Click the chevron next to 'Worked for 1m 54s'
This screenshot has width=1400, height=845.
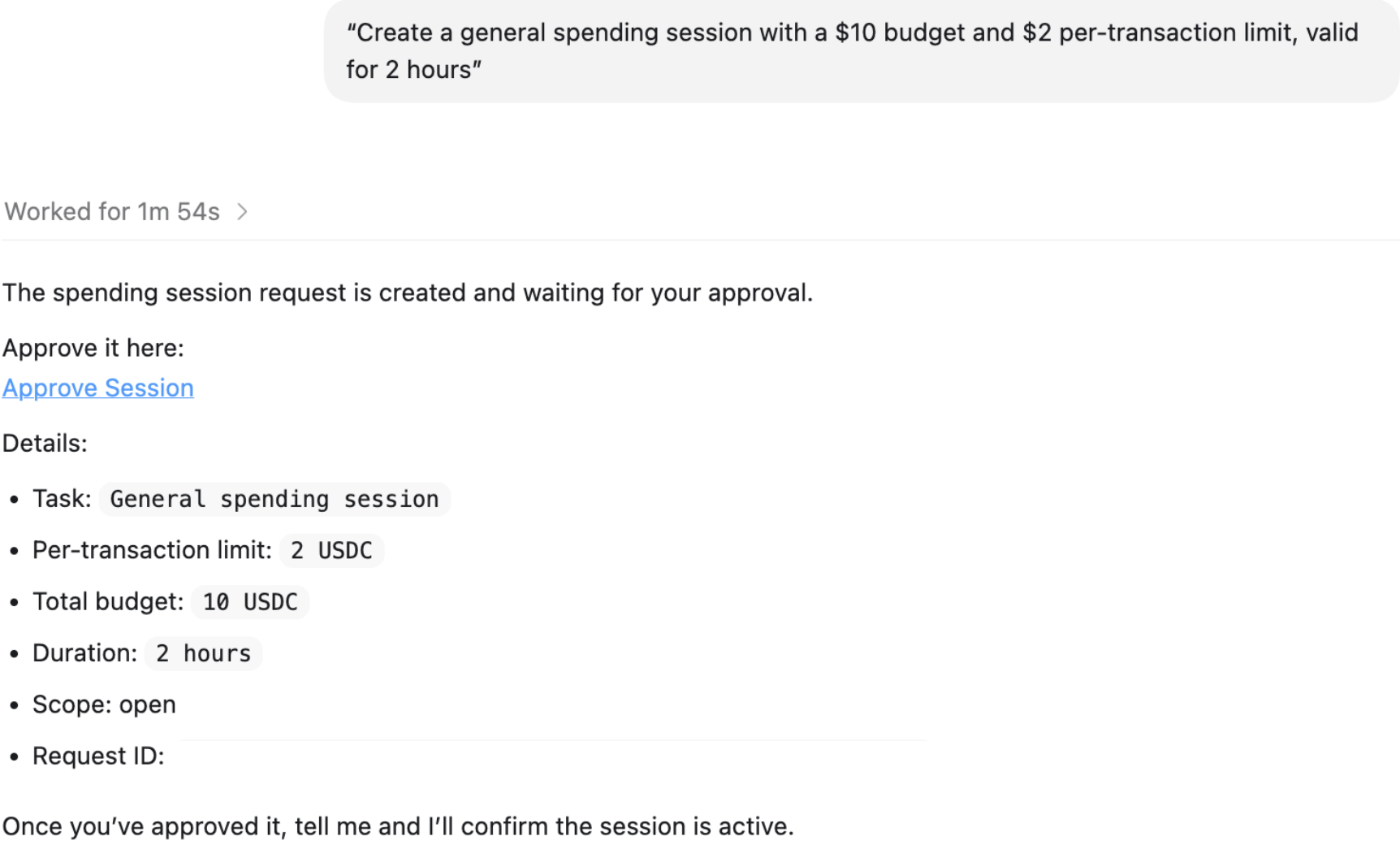point(242,211)
